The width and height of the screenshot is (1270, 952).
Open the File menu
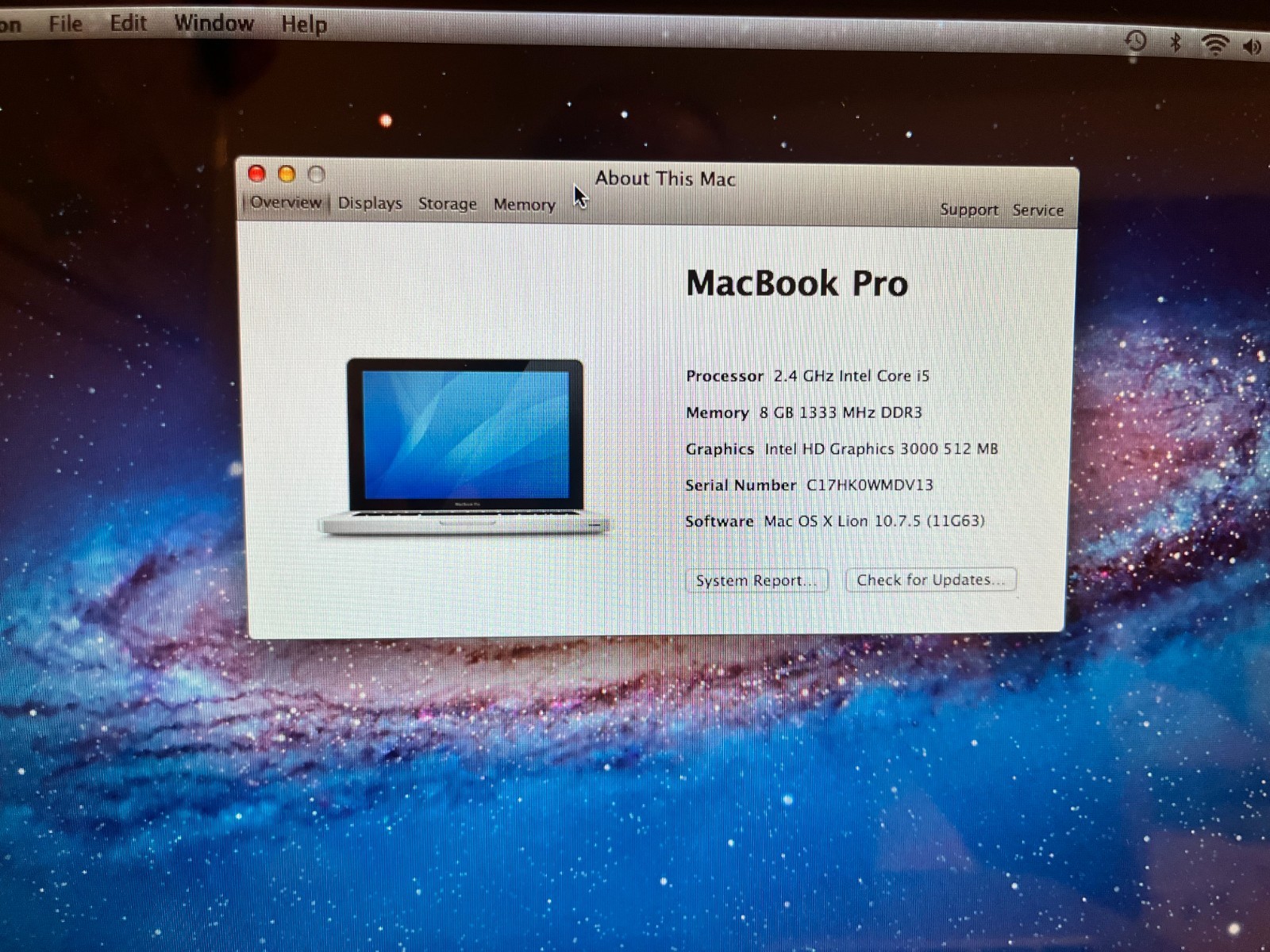(x=65, y=24)
